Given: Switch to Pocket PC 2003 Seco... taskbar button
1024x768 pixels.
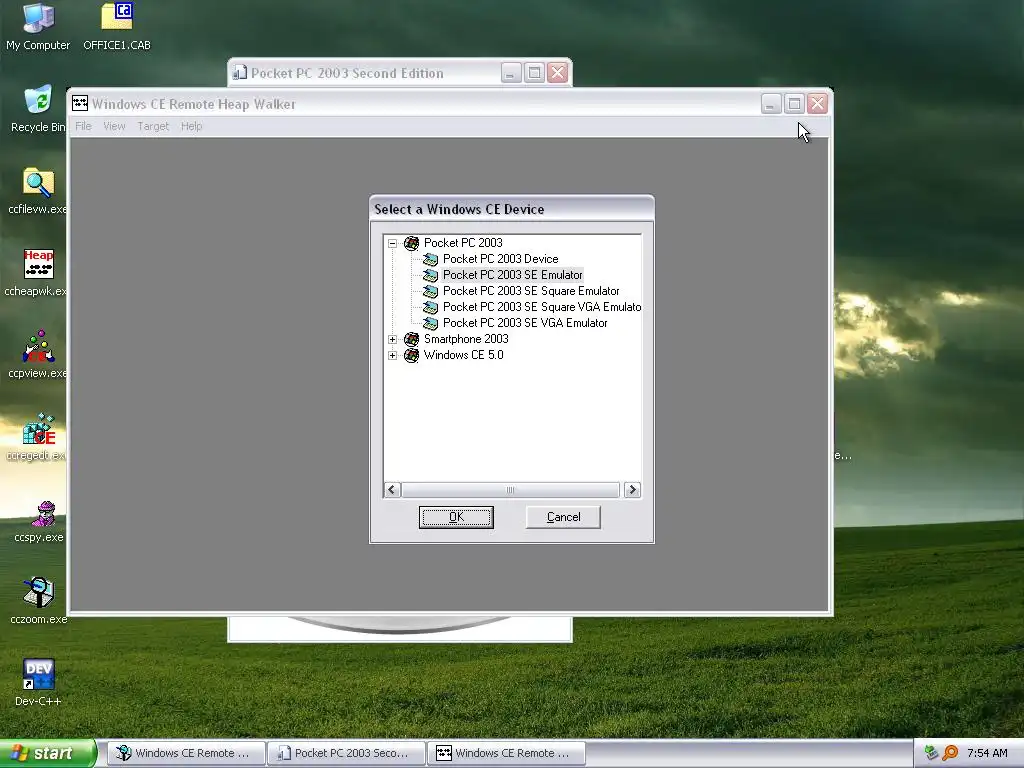Looking at the screenshot, I should tap(346, 753).
